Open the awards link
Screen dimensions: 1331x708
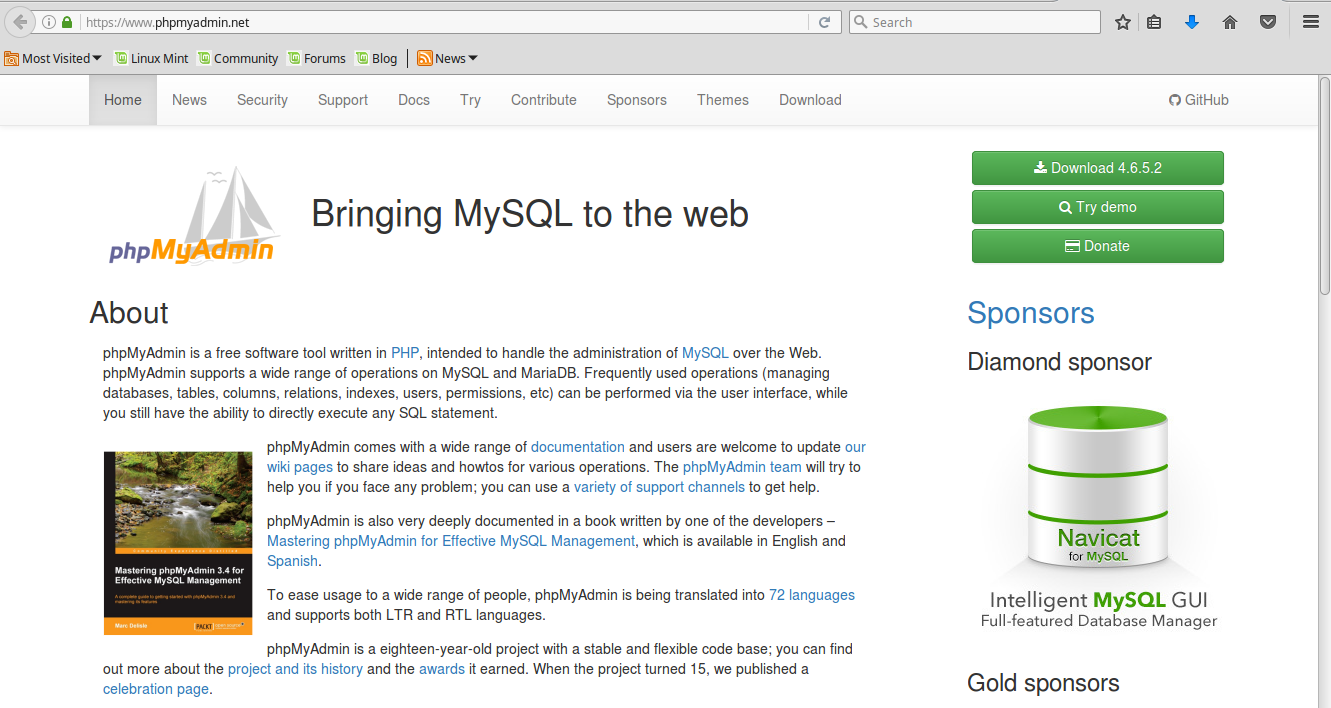pyautogui.click(x=442, y=669)
